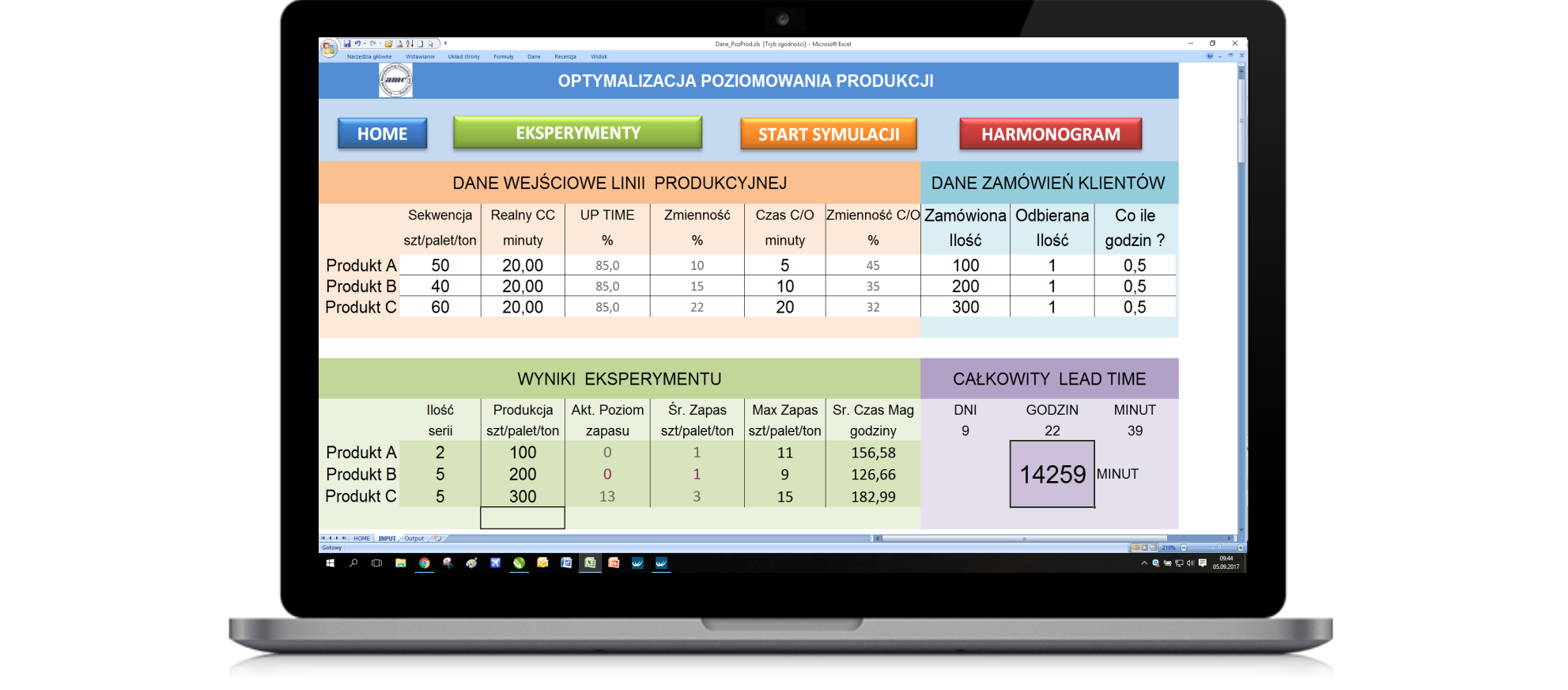Switch to the HOME sheet tab

[x=361, y=538]
